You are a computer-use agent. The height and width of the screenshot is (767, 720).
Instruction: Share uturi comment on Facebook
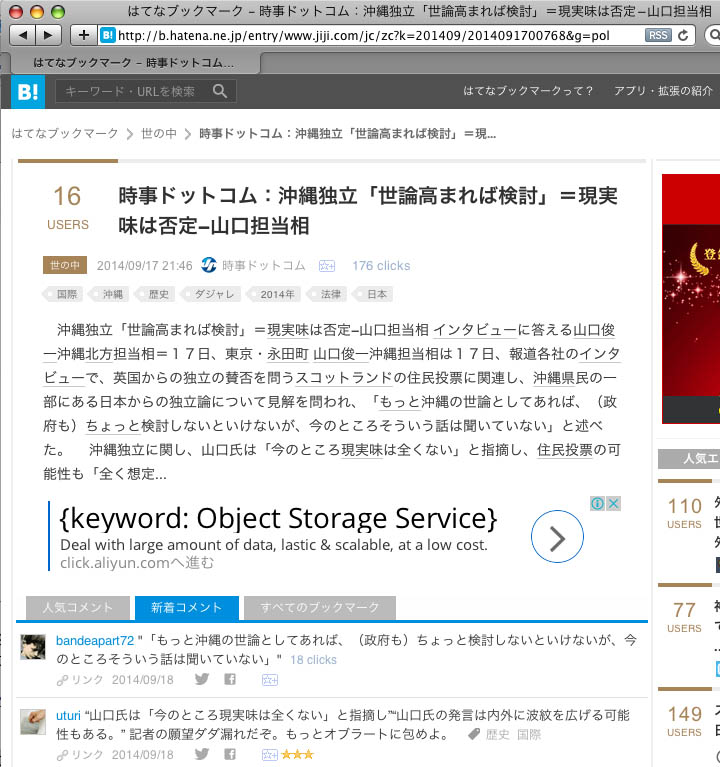[230, 754]
